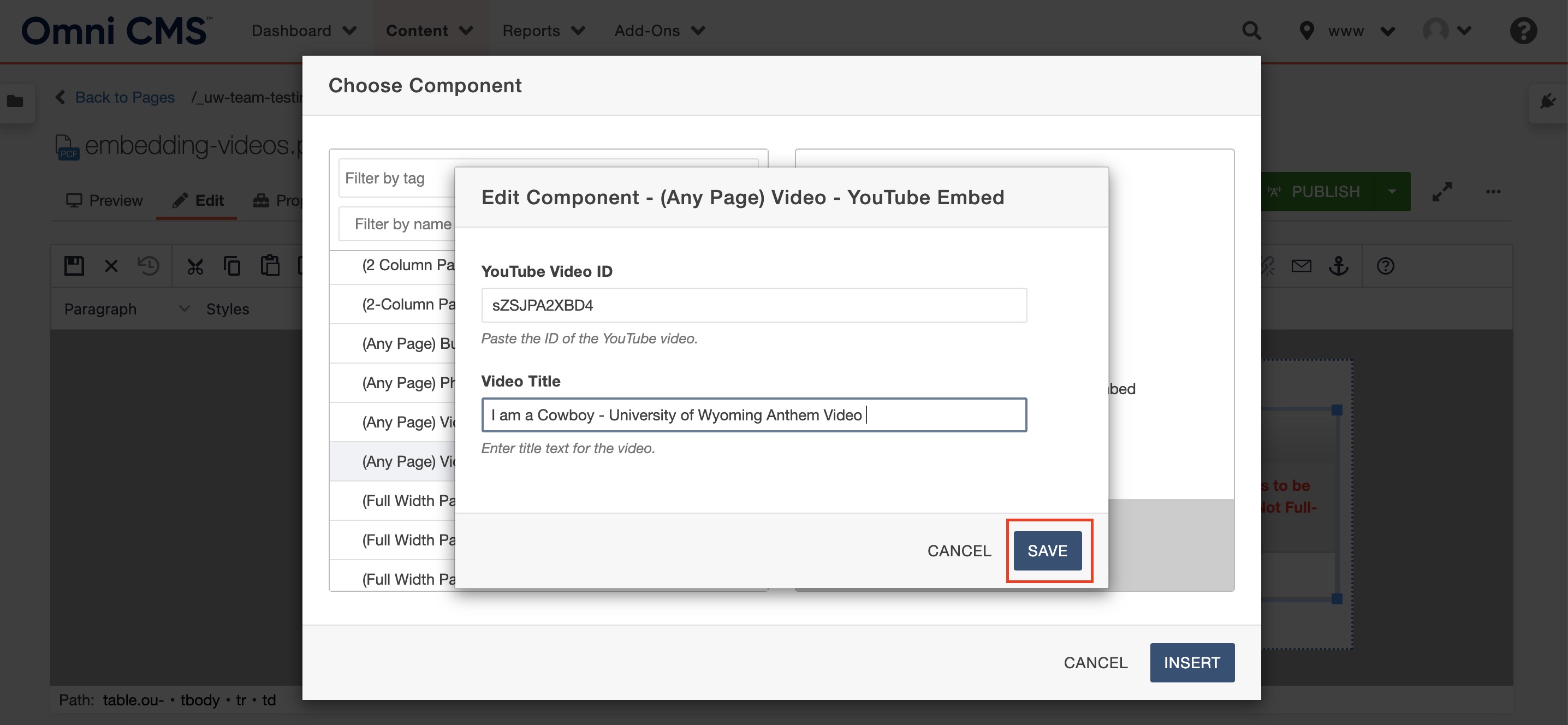Paste content with the clipboard icon
1568x725 pixels.
pos(269,266)
